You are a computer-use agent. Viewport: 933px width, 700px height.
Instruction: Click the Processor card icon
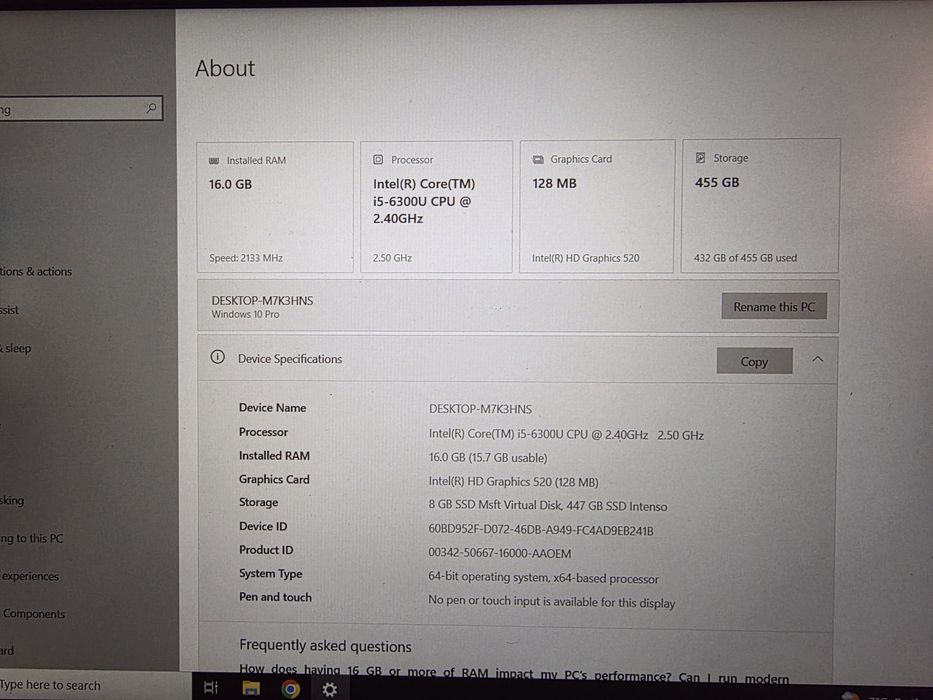[378, 160]
